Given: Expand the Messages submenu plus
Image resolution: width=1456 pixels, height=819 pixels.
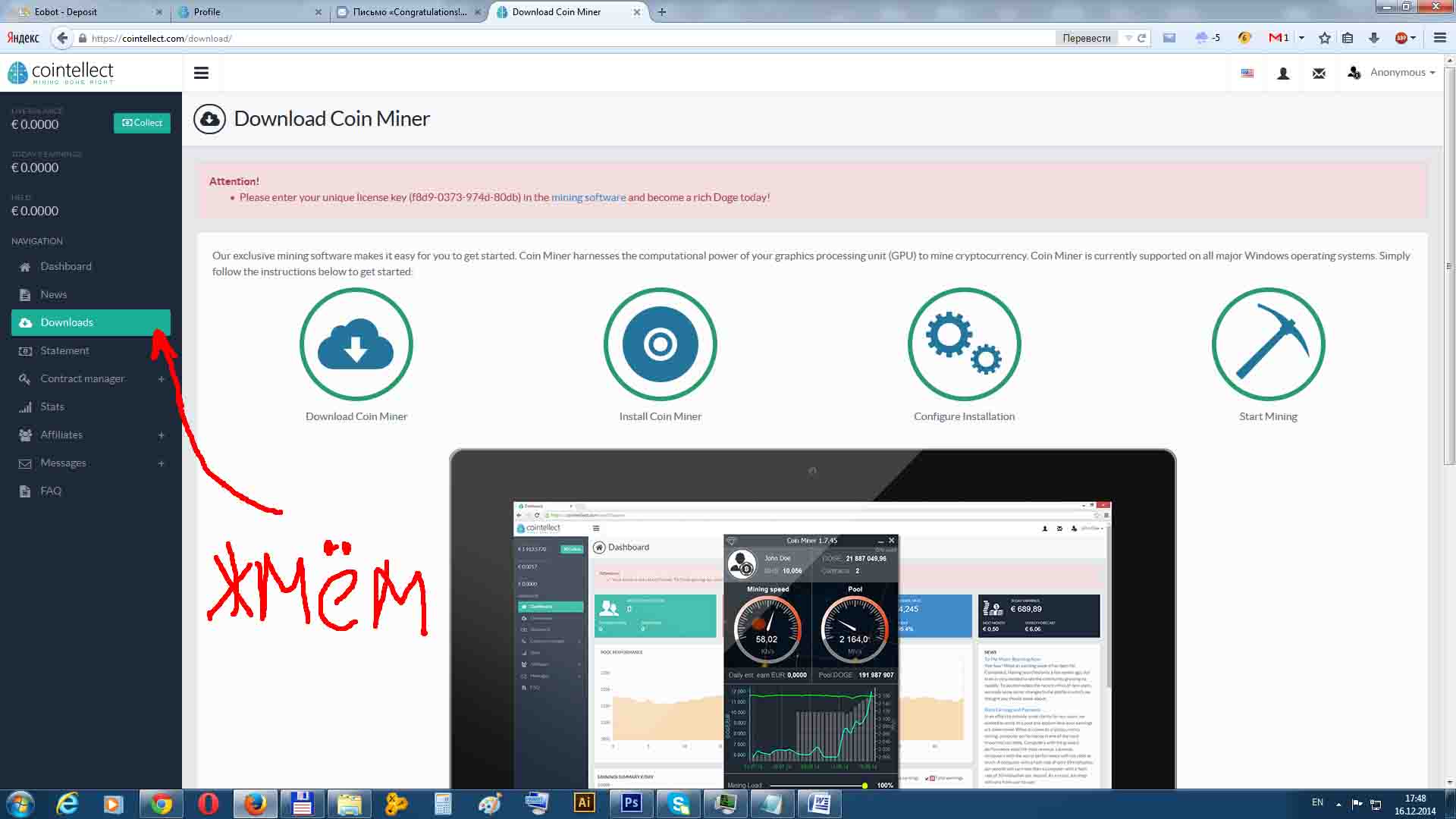Looking at the screenshot, I should point(161,463).
